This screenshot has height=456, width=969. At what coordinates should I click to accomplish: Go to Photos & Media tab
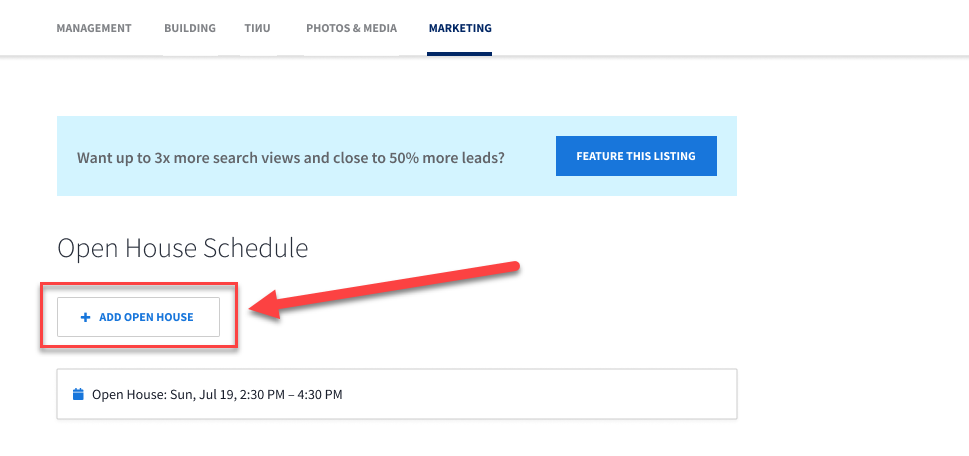click(352, 28)
